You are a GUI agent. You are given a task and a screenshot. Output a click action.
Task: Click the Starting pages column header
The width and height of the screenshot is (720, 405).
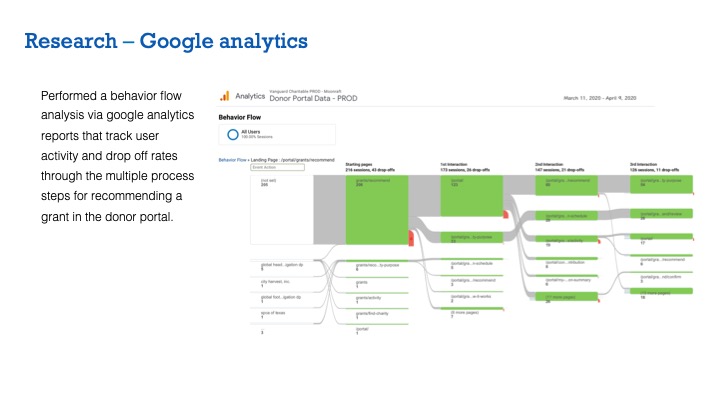(x=360, y=163)
